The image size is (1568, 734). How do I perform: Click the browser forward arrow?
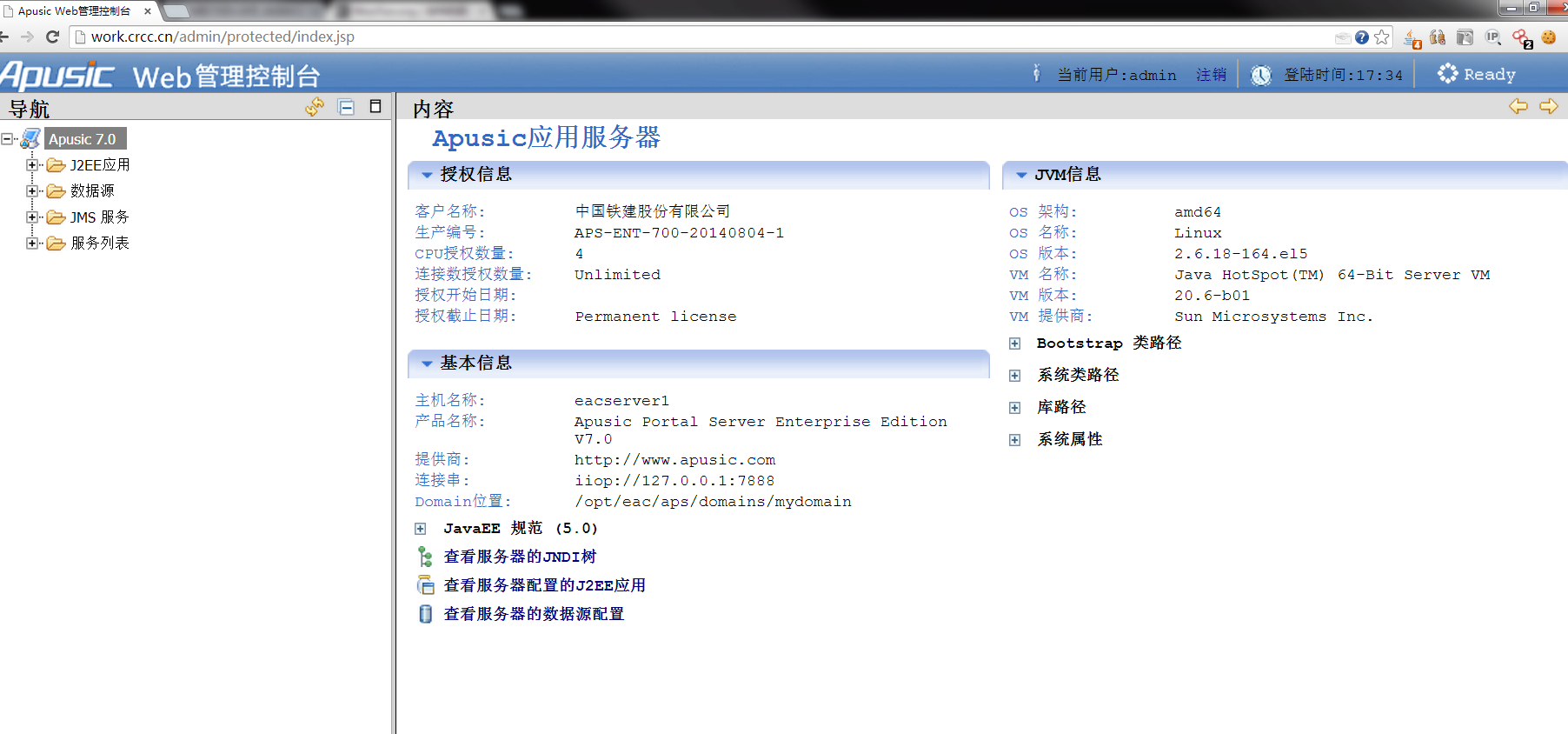[x=27, y=37]
